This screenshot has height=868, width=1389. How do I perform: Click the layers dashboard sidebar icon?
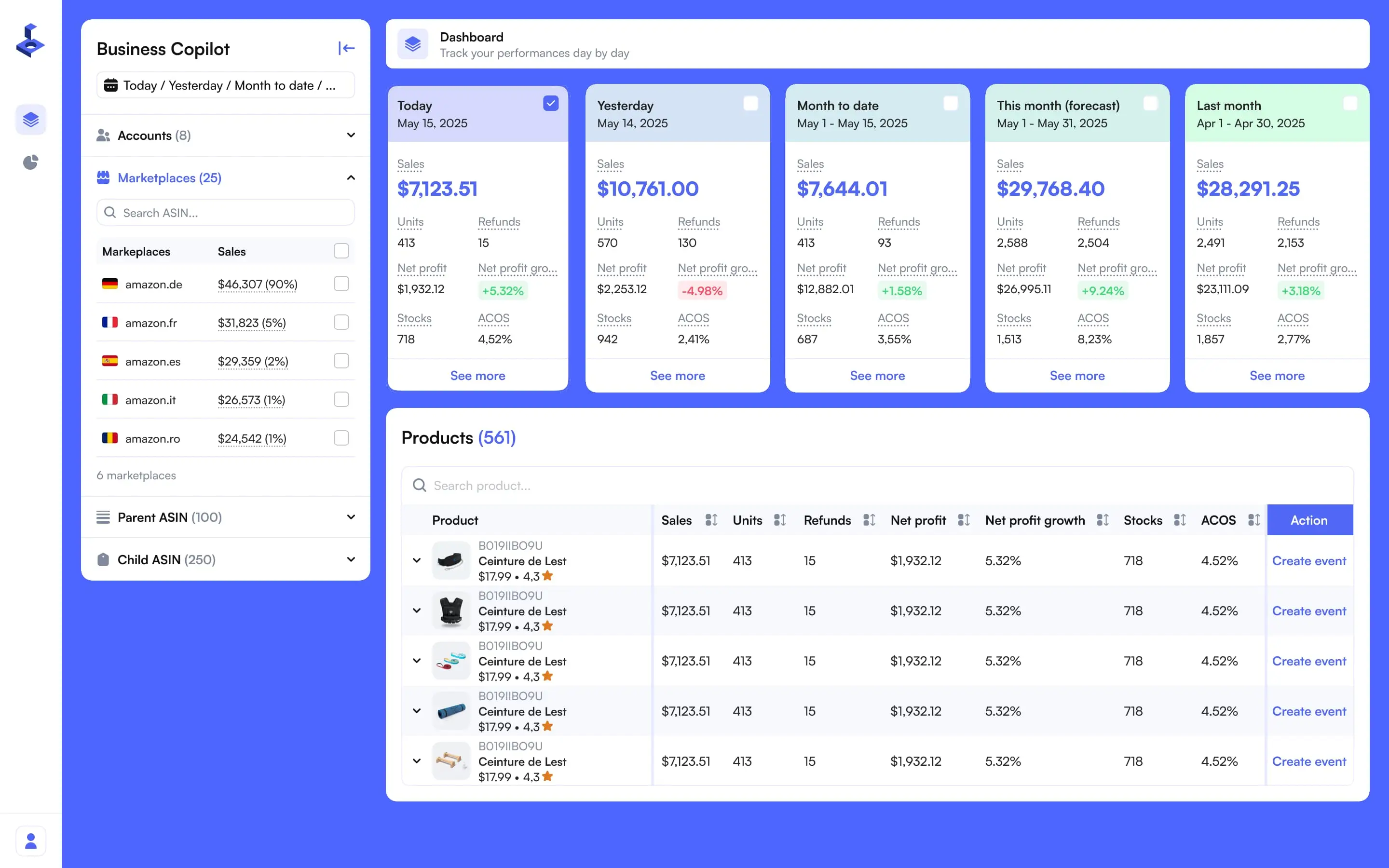coord(30,120)
